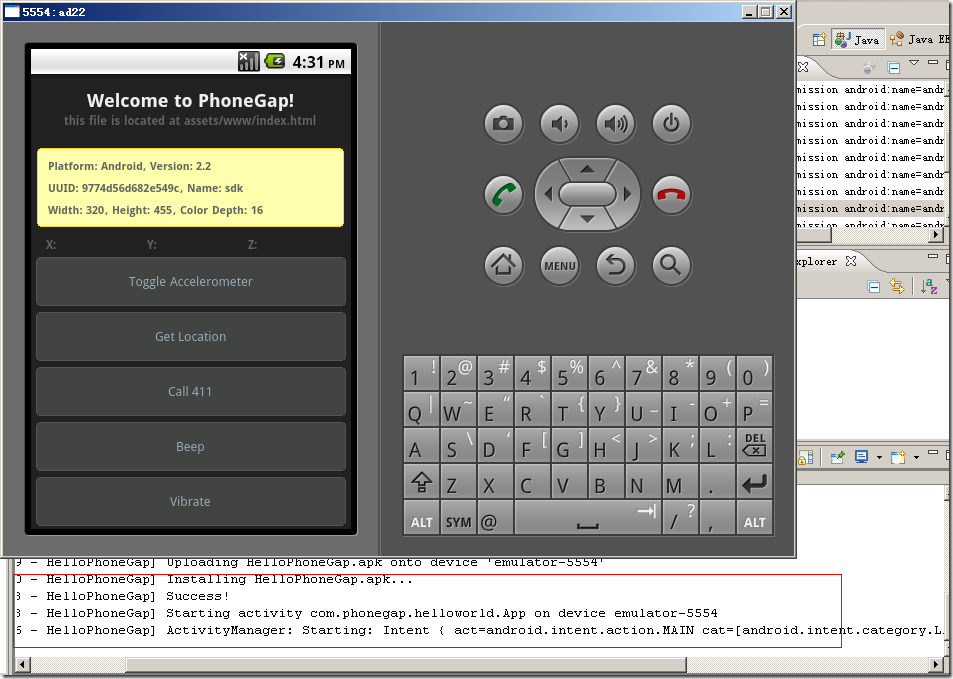Minimize the Eclipse console view
The height and width of the screenshot is (679, 953).
click(x=933, y=452)
